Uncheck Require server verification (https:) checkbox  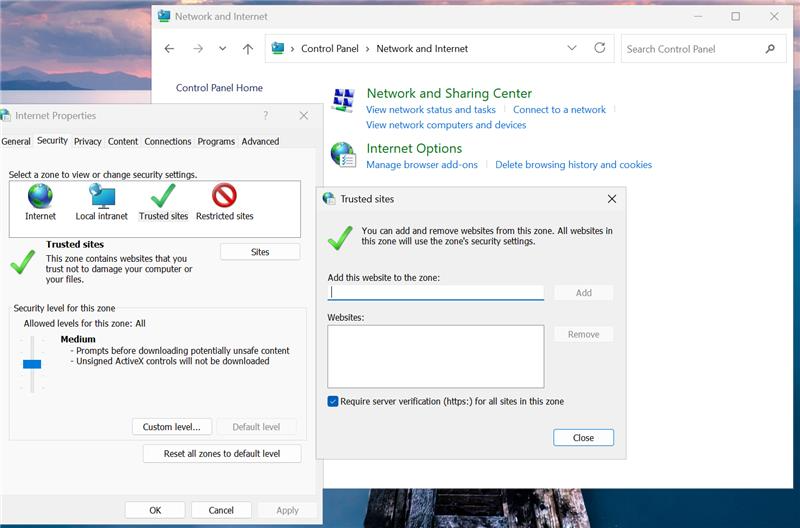(x=333, y=401)
